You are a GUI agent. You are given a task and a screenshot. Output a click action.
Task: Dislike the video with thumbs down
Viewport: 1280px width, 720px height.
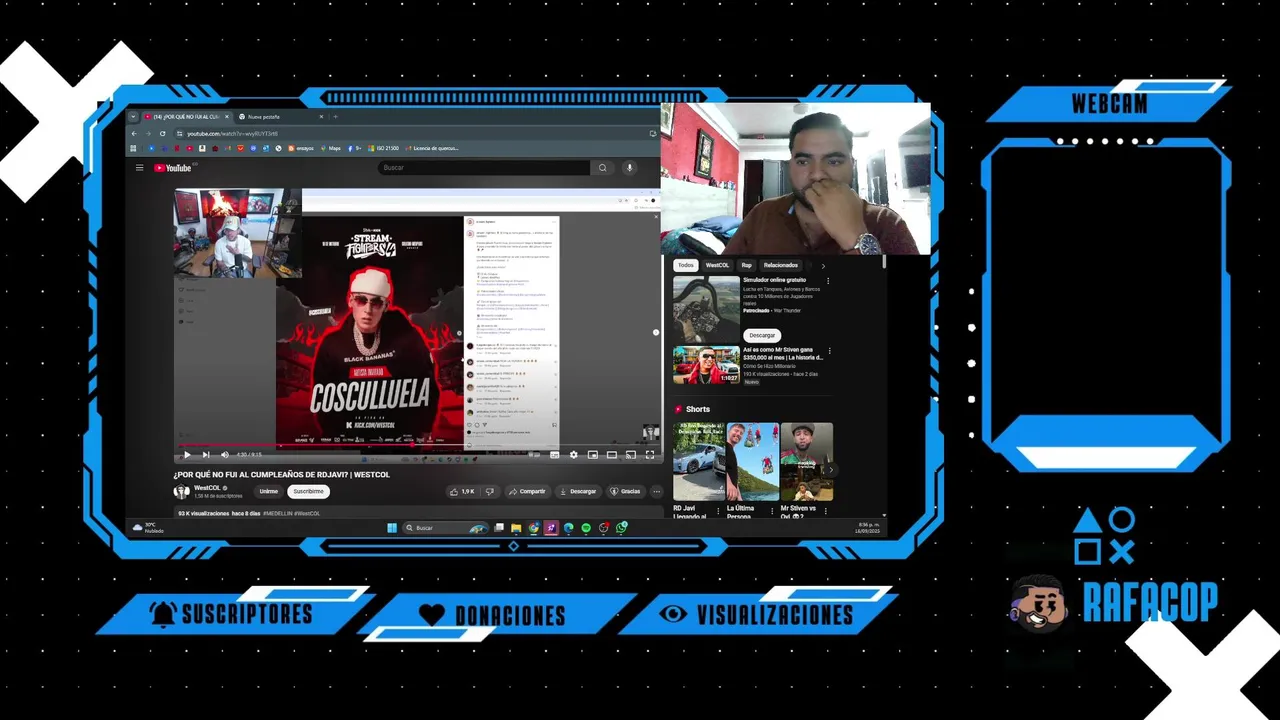(x=489, y=491)
